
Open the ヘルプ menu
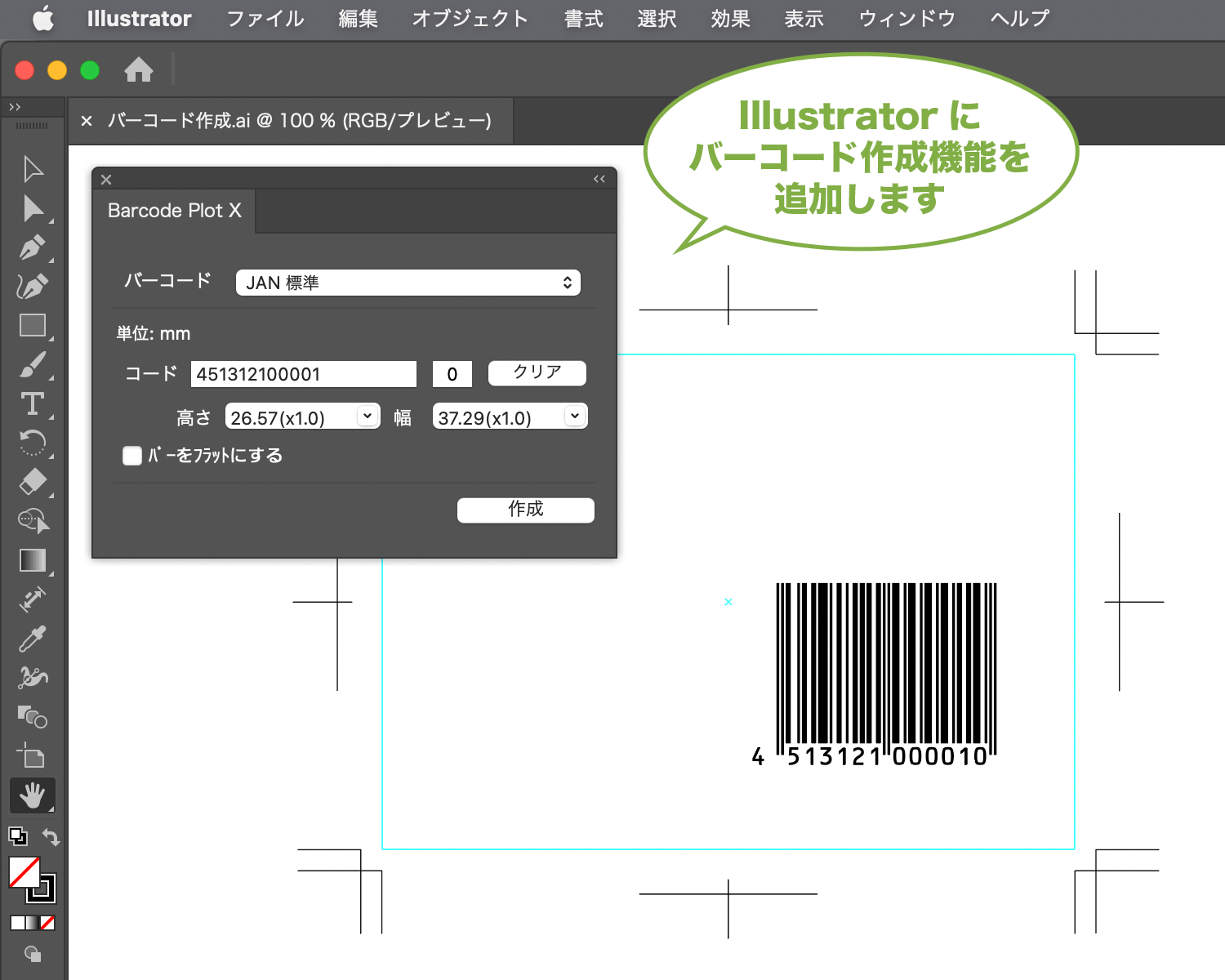pos(1020,18)
